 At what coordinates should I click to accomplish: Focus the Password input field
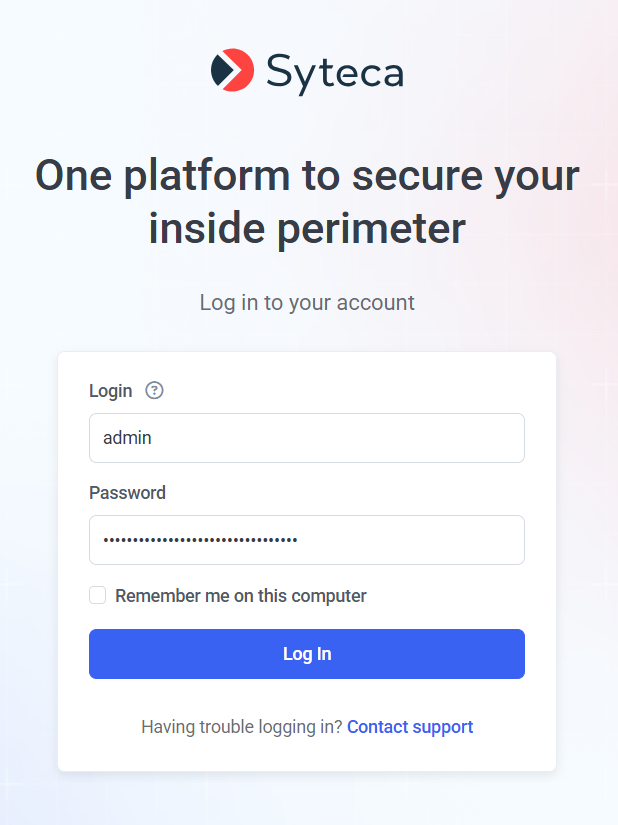(307, 540)
